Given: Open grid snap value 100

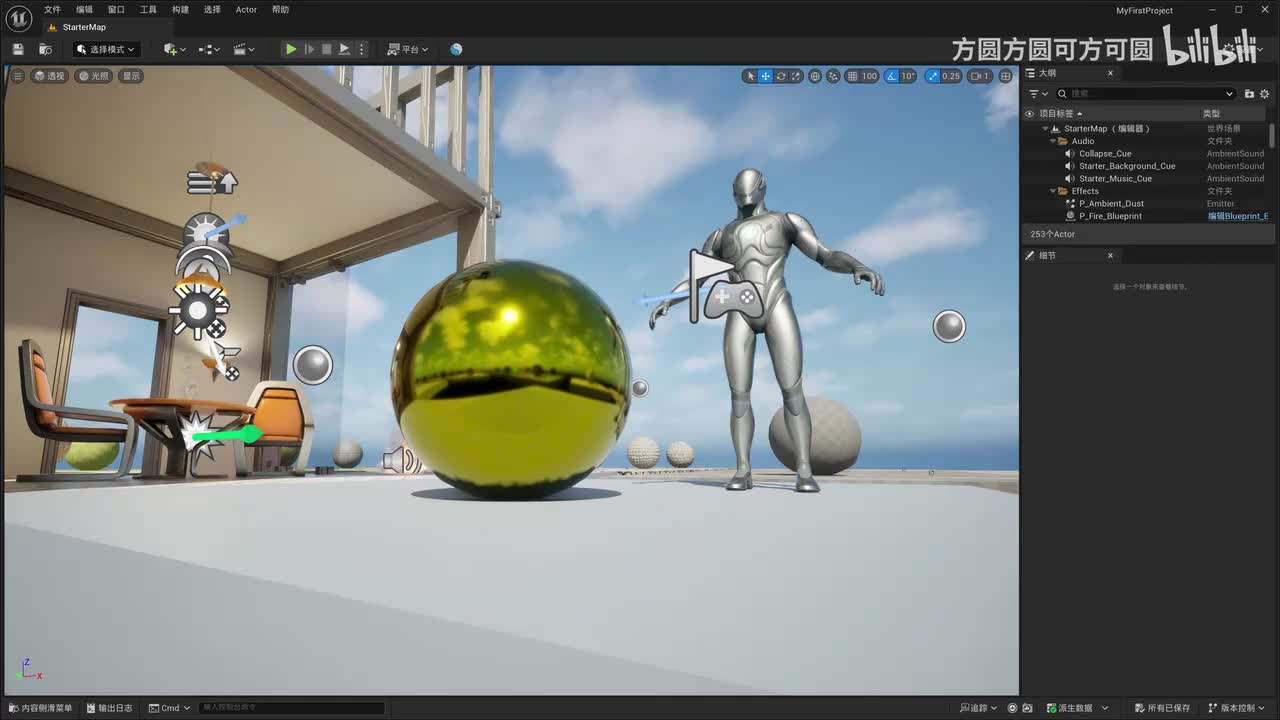Looking at the screenshot, I should point(869,76).
